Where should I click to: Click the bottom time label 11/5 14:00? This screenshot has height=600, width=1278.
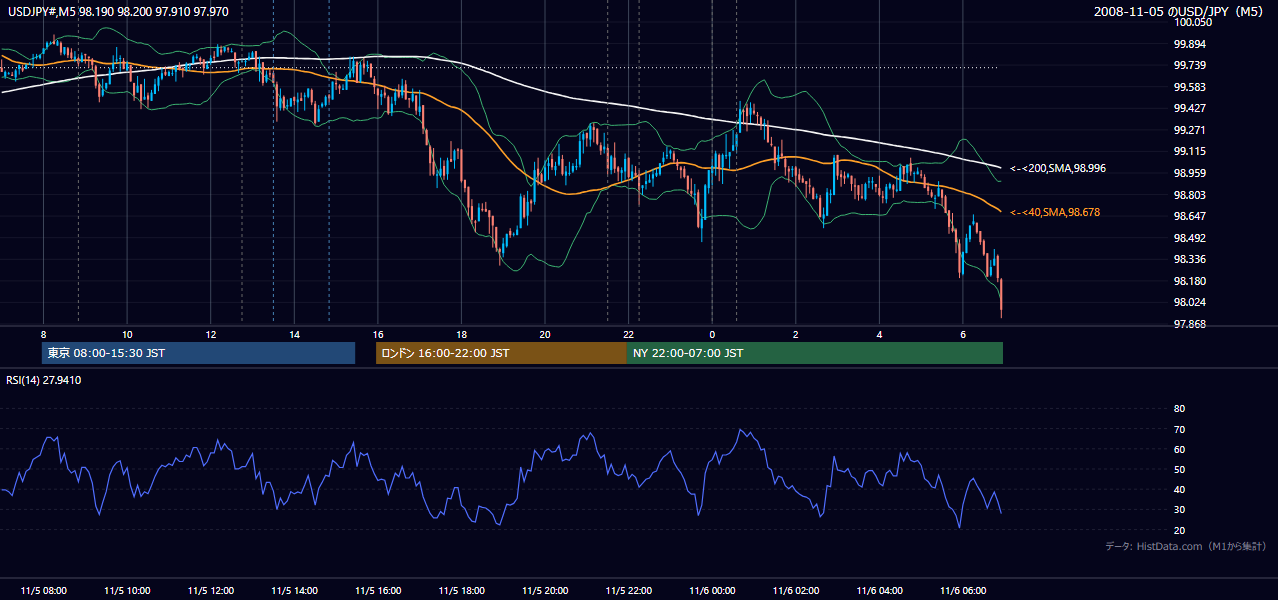click(x=294, y=591)
